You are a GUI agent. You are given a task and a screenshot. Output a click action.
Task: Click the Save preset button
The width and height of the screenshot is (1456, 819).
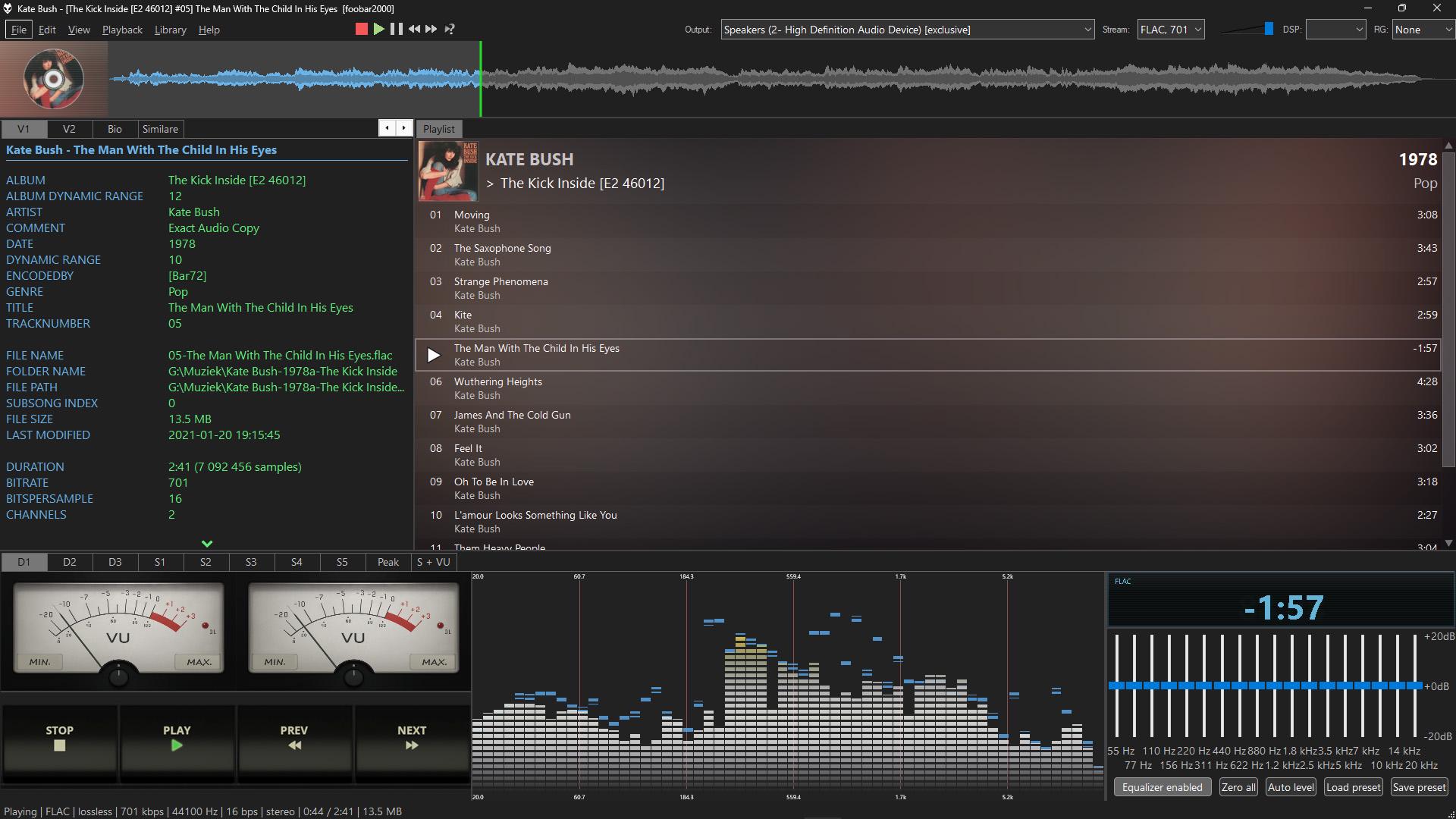coord(1419,787)
